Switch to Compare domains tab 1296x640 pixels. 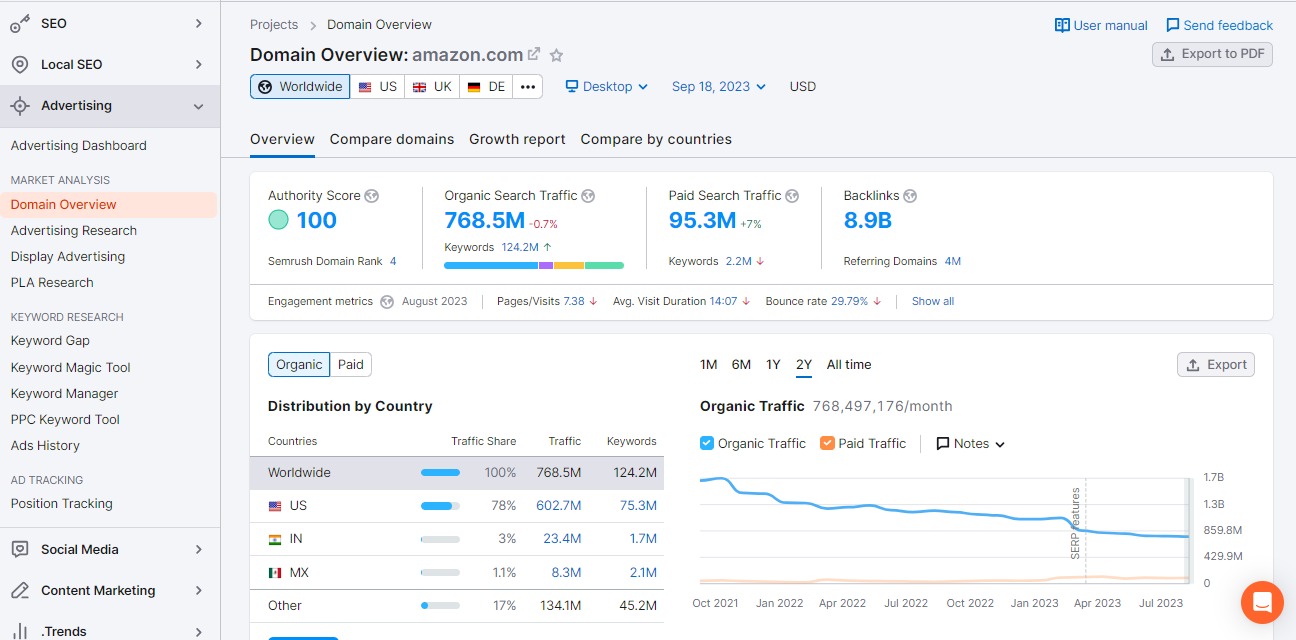click(x=392, y=139)
